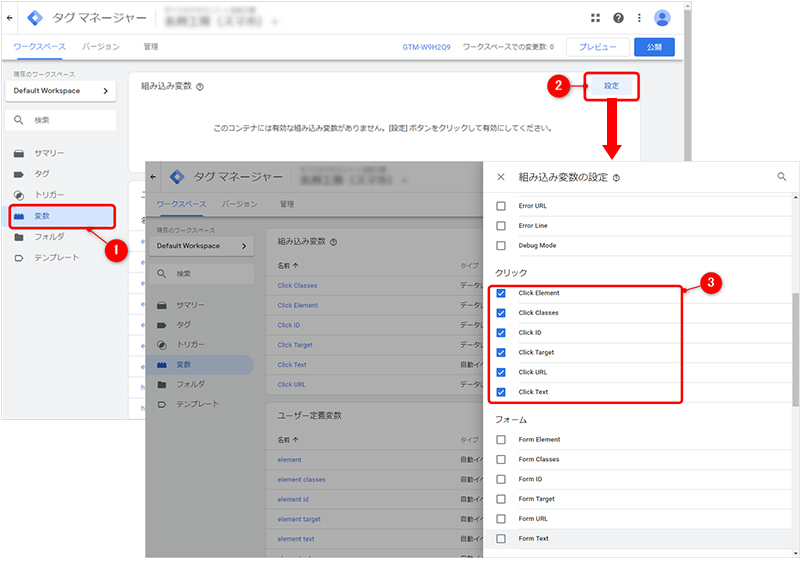Open the Default Workspace selector in back window
The width and height of the screenshot is (800, 570).
pyautogui.click(x=61, y=91)
